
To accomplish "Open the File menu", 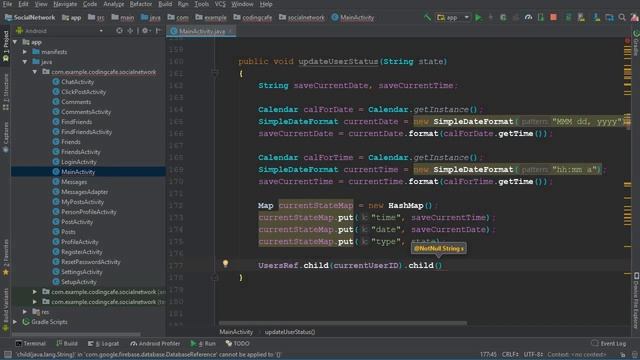I will coord(7,4).
